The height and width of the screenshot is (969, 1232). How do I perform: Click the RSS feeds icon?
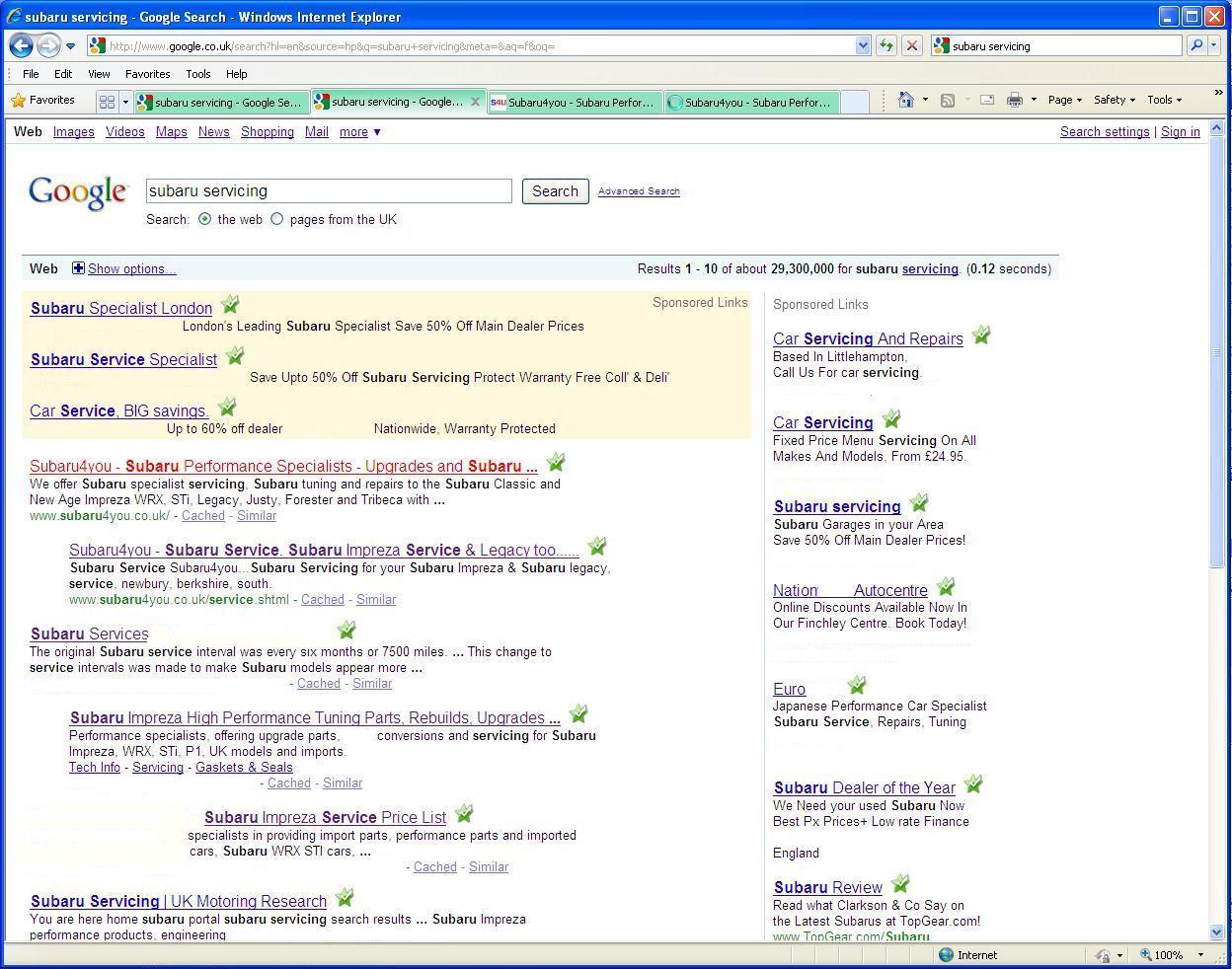(x=948, y=100)
